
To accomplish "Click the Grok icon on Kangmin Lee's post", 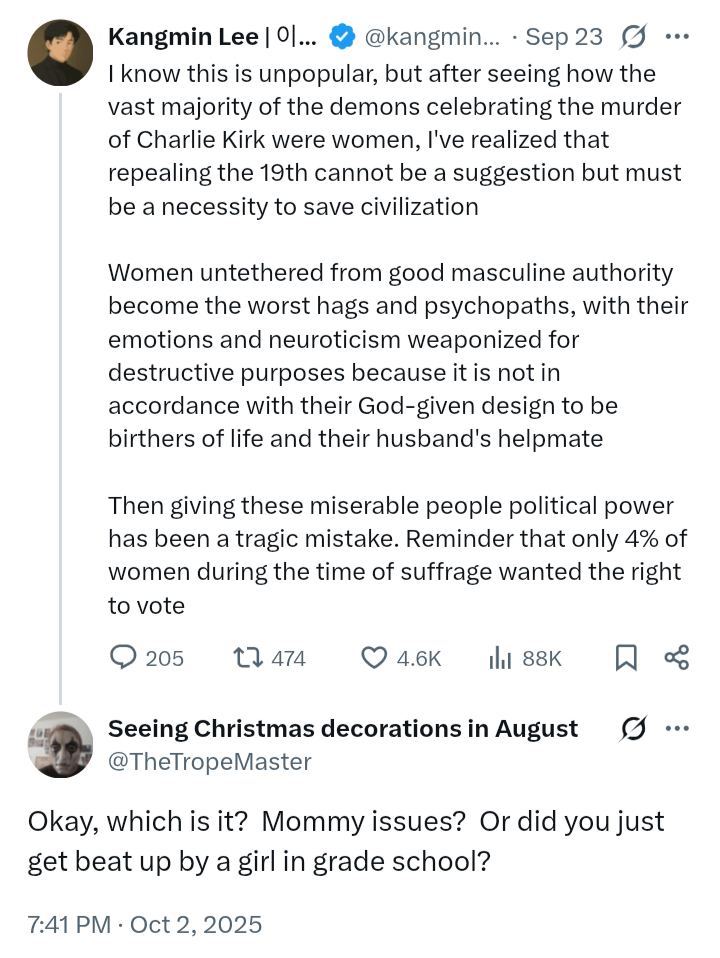I will coord(632,37).
